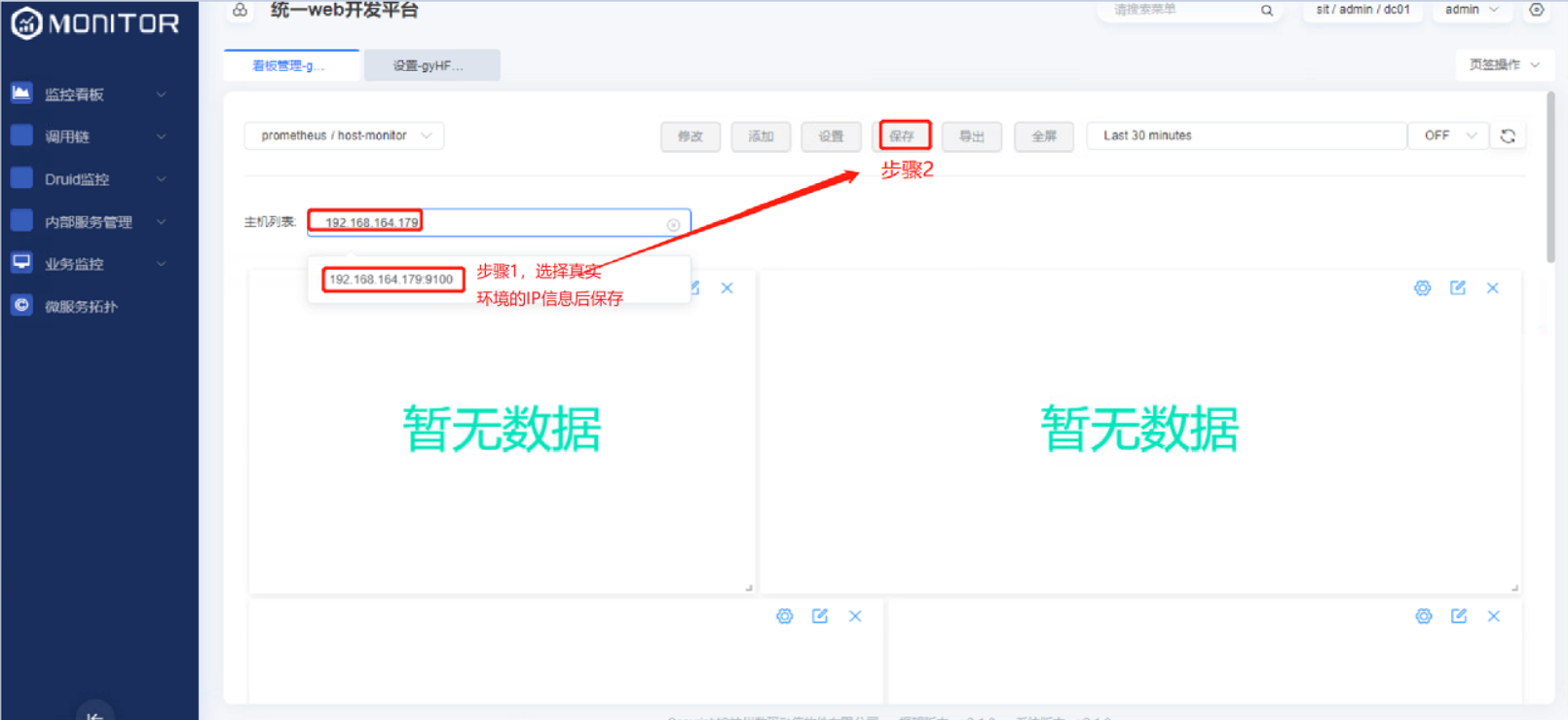
Task: Edit the top-right panel
Action: (1458, 287)
